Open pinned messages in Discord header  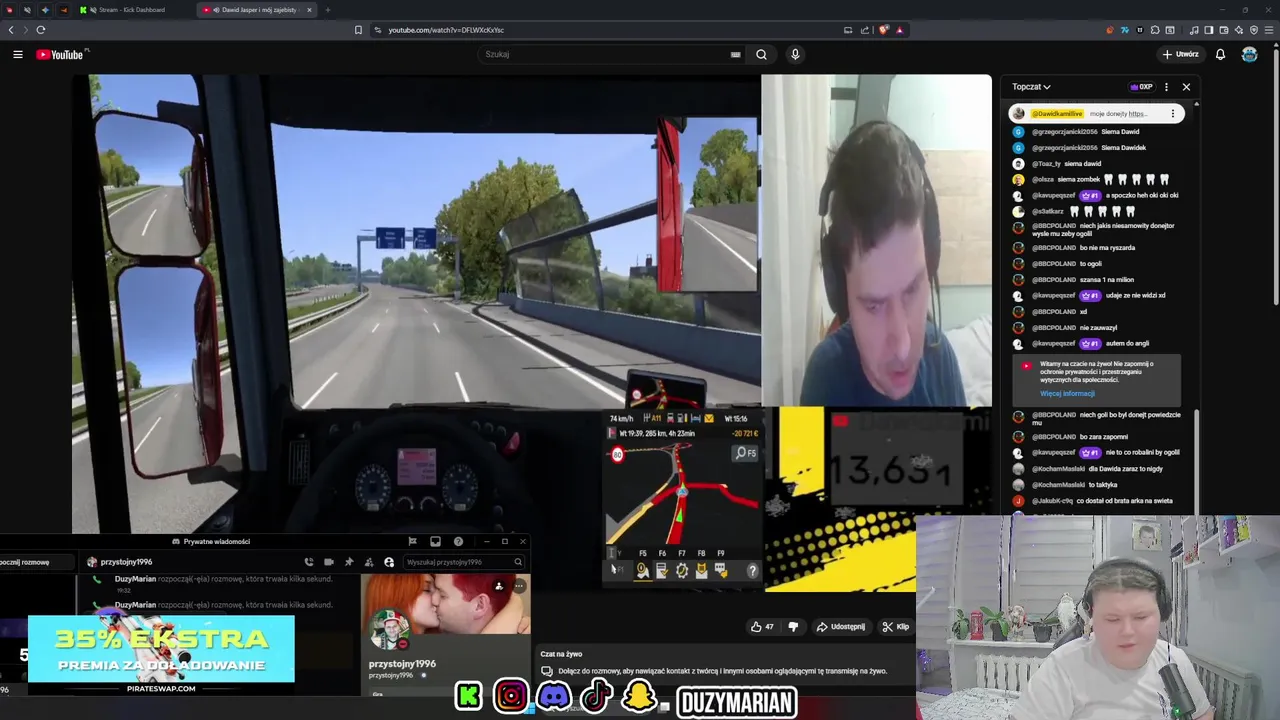click(x=349, y=562)
